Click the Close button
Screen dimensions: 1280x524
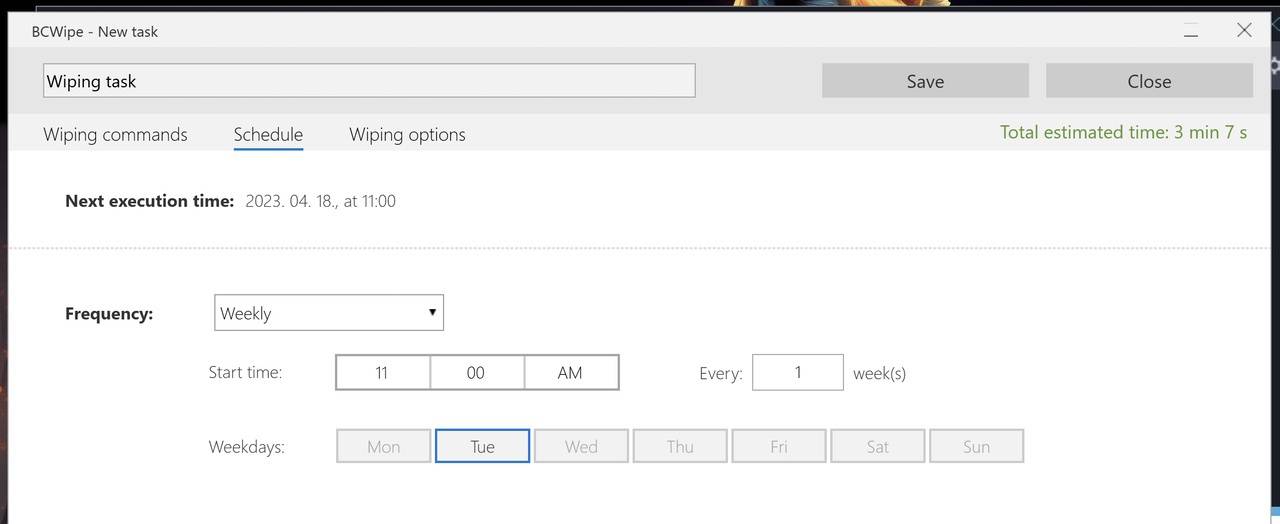pyautogui.click(x=1149, y=81)
